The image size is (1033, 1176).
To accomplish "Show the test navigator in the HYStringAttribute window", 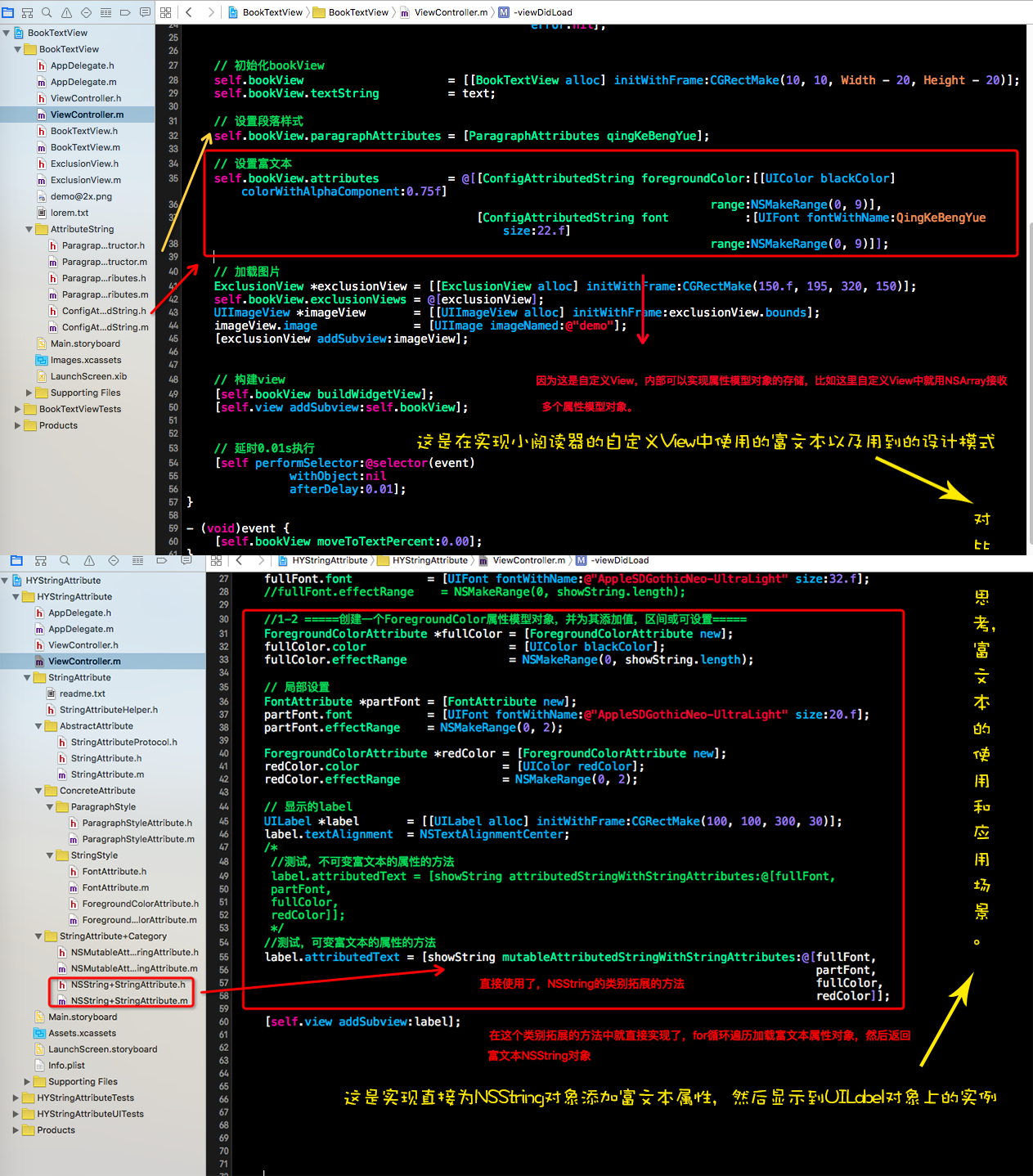I will pos(114,561).
